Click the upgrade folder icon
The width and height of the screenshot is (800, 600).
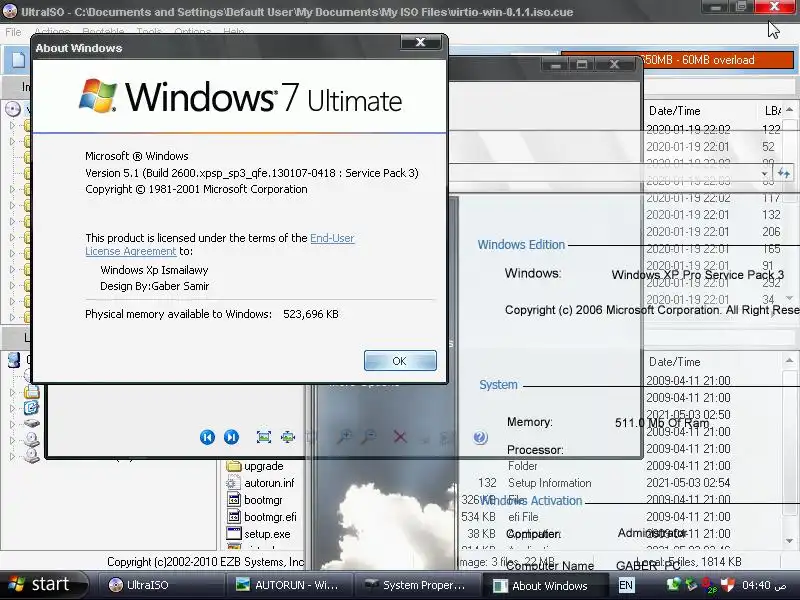[x=234, y=466]
